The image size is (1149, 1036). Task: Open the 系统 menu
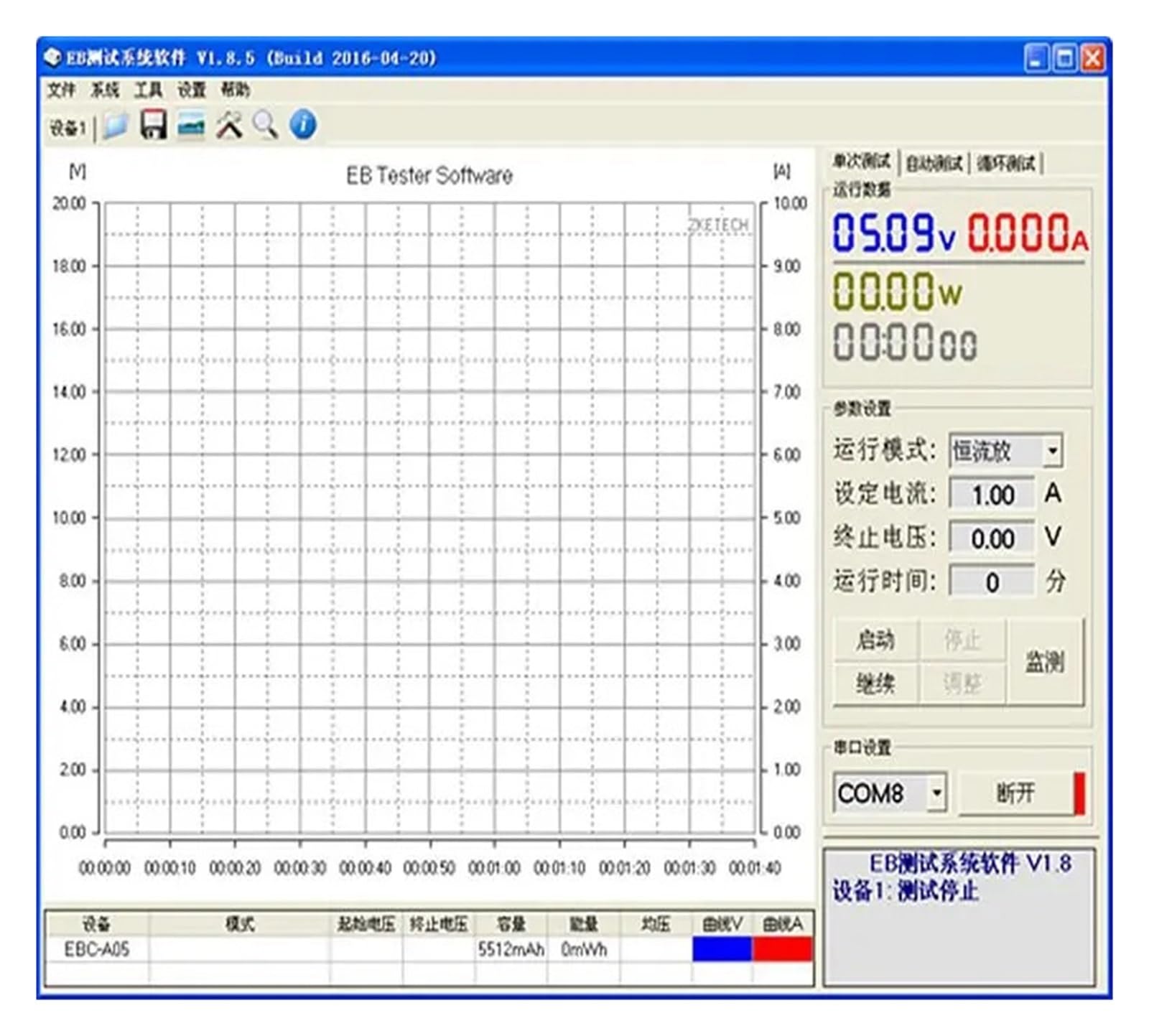(x=105, y=90)
